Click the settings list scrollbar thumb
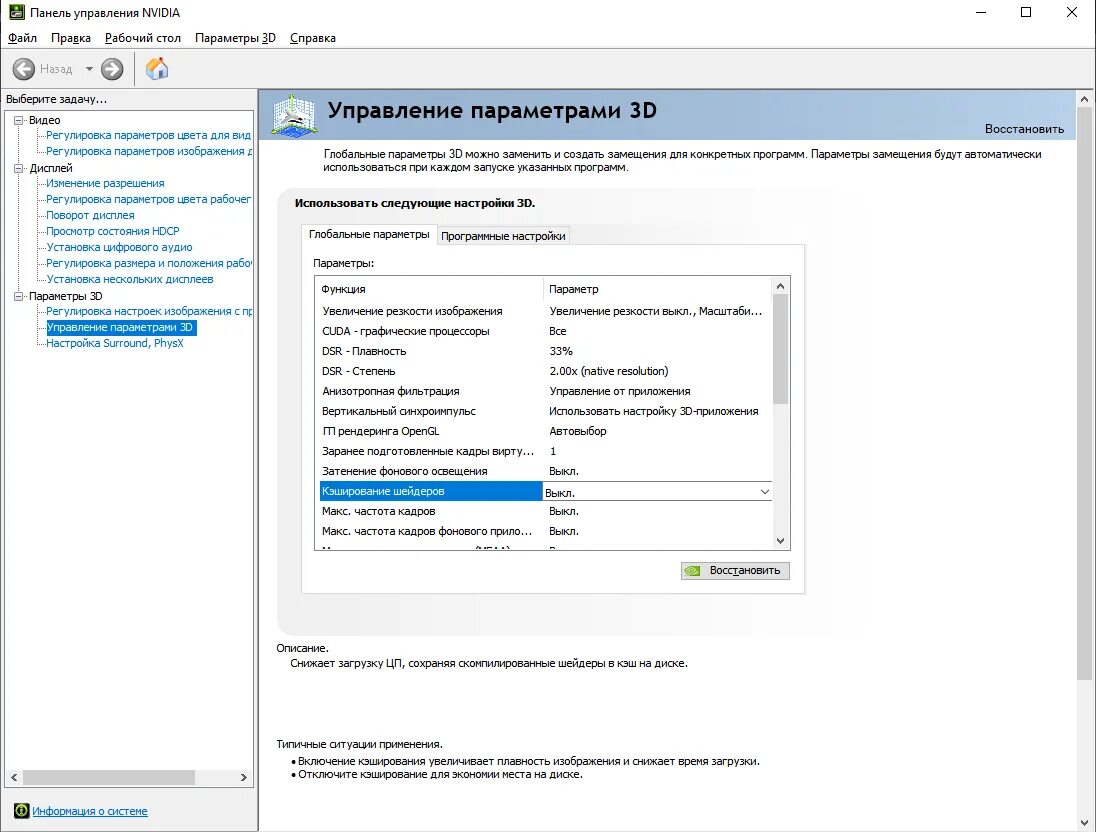 point(781,349)
